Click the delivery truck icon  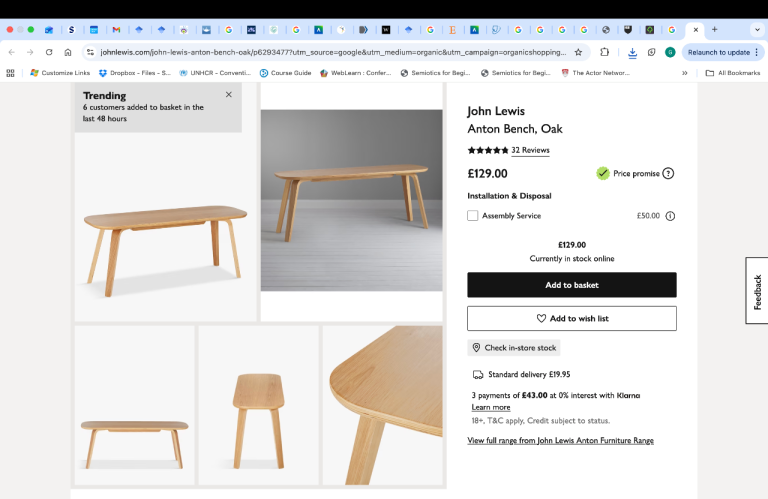[x=478, y=375]
